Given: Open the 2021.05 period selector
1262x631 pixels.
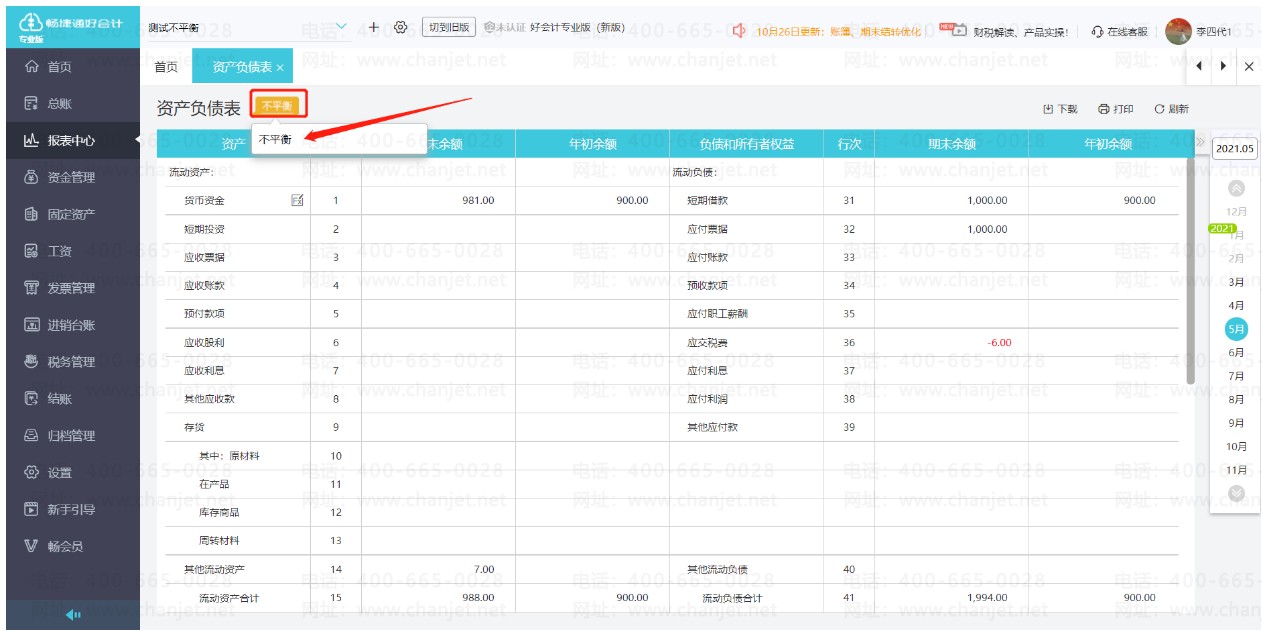Looking at the screenshot, I should [x=1235, y=149].
